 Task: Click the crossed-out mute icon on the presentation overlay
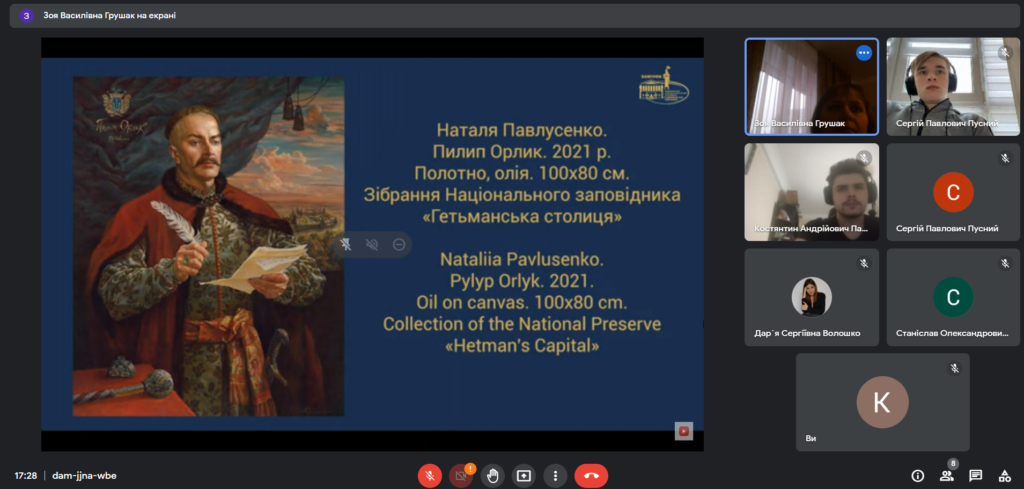pyautogui.click(x=372, y=244)
